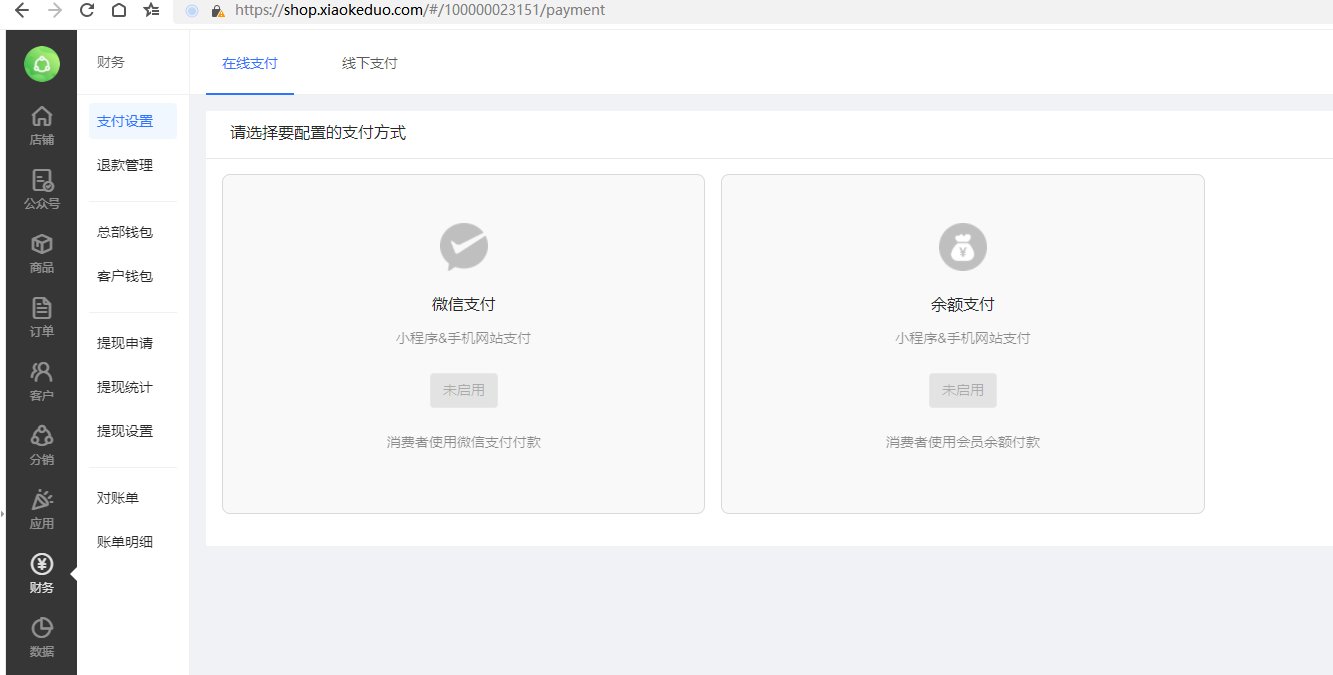The width and height of the screenshot is (1333, 675).
Task: Open the 客户 people icon
Action: [42, 372]
